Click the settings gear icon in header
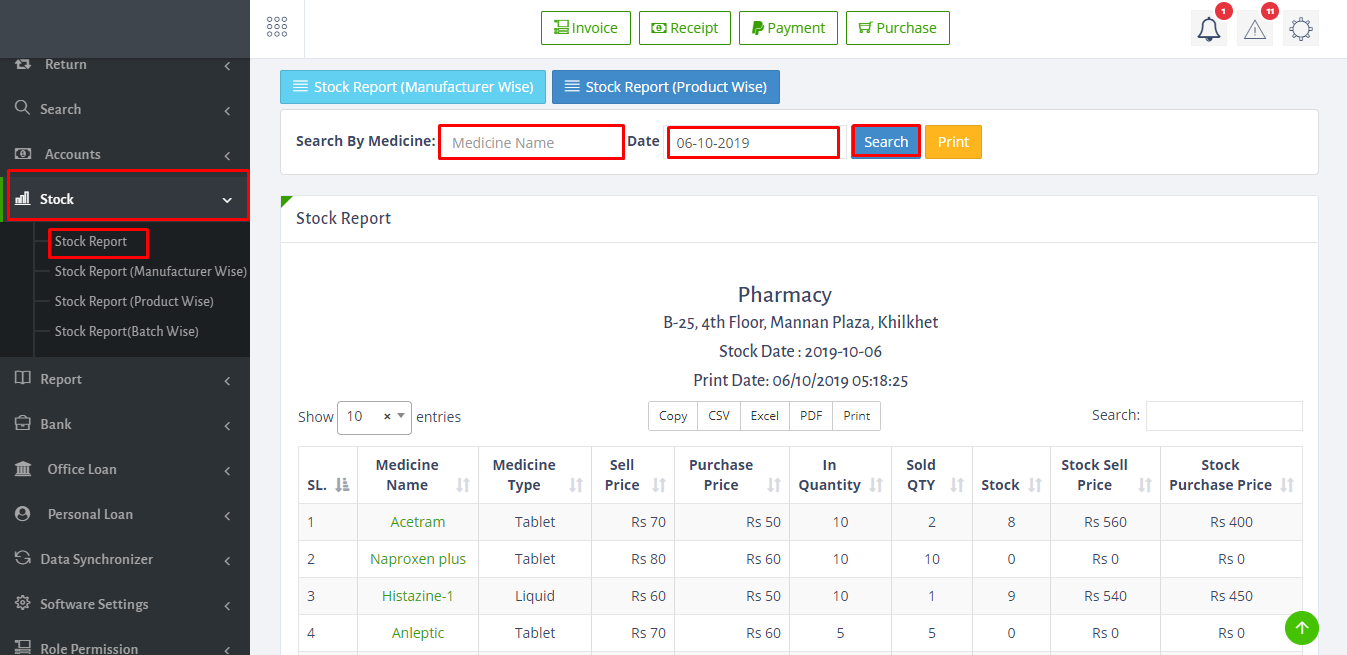The height and width of the screenshot is (655, 1347). pos(1300,29)
